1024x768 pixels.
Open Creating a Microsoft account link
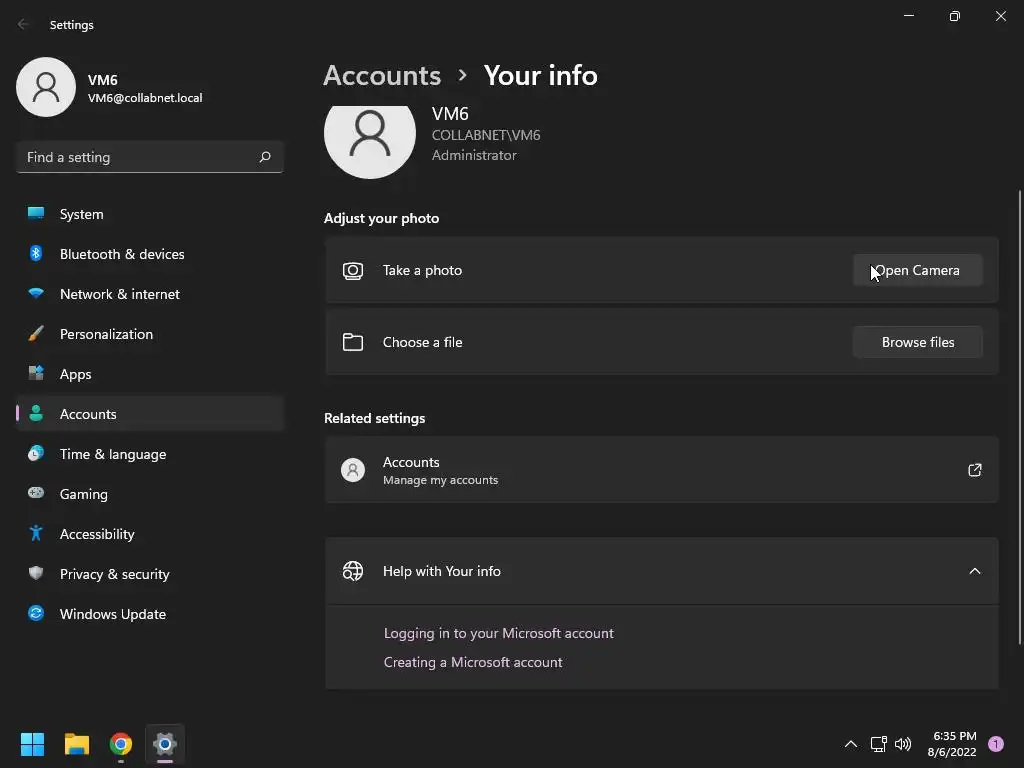click(x=473, y=662)
